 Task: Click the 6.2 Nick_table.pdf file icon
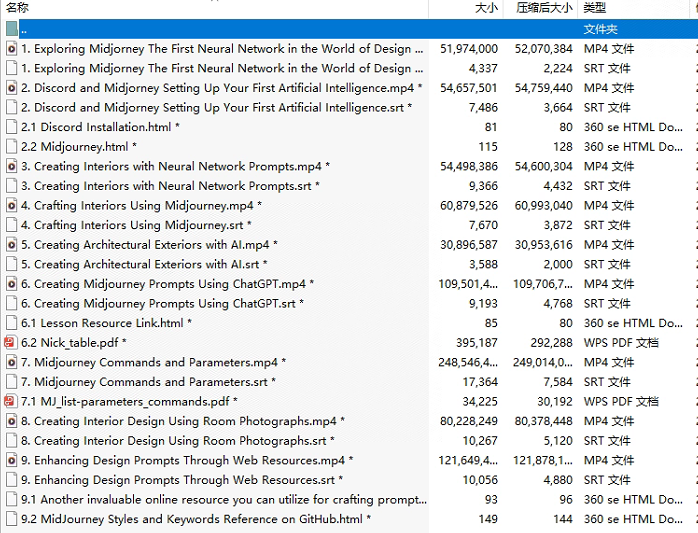pyautogui.click(x=12, y=343)
